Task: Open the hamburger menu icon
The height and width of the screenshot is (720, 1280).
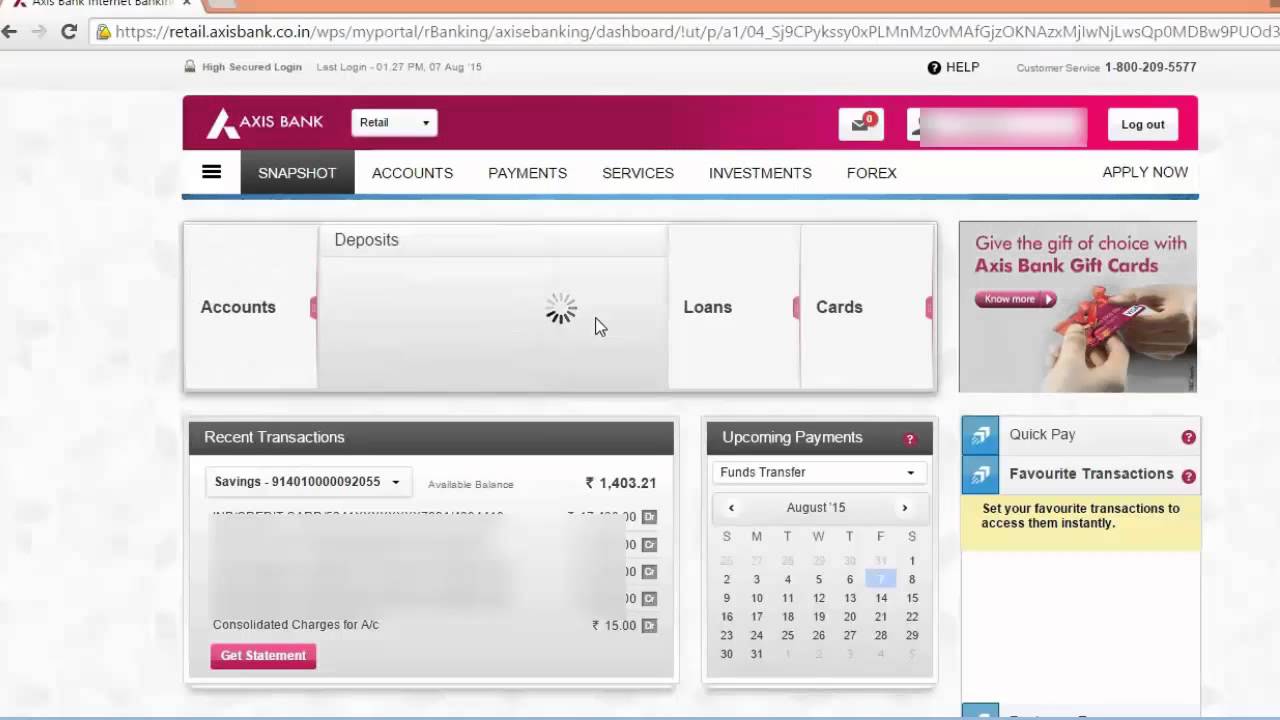Action: (x=211, y=172)
